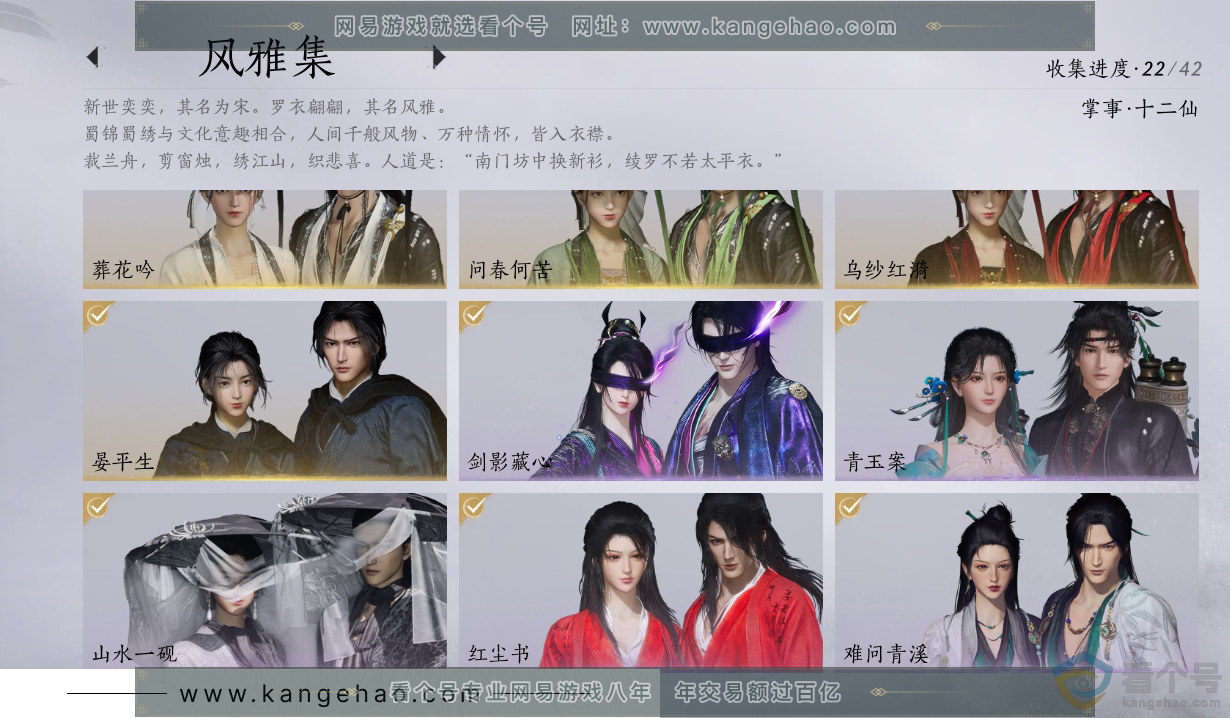Select the 晏平生 outfit card
Screen dimensions: 1230x718
265,391
